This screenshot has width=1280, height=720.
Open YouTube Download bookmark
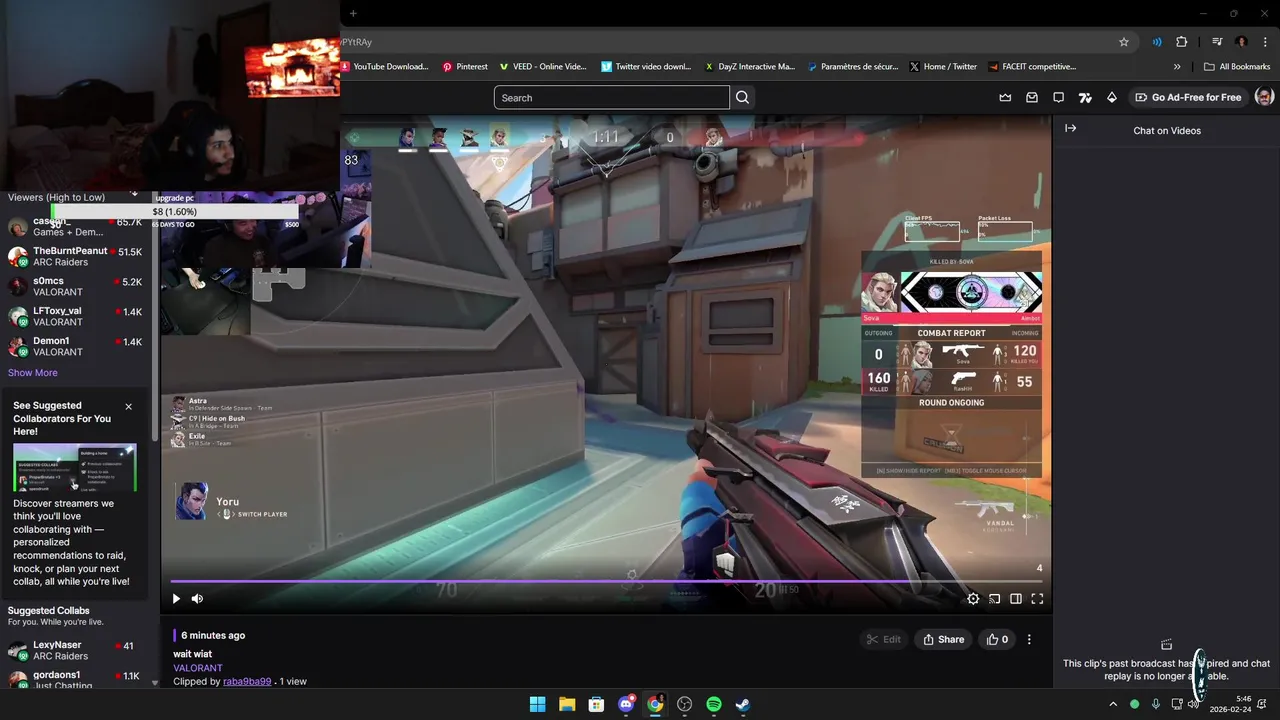[385, 67]
